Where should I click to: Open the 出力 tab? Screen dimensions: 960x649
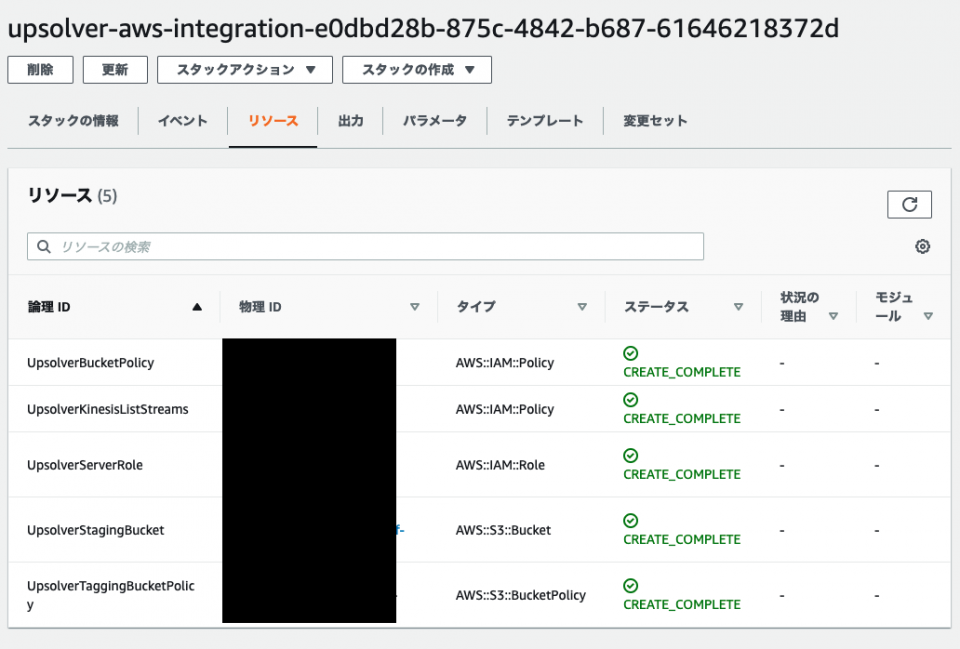click(350, 121)
